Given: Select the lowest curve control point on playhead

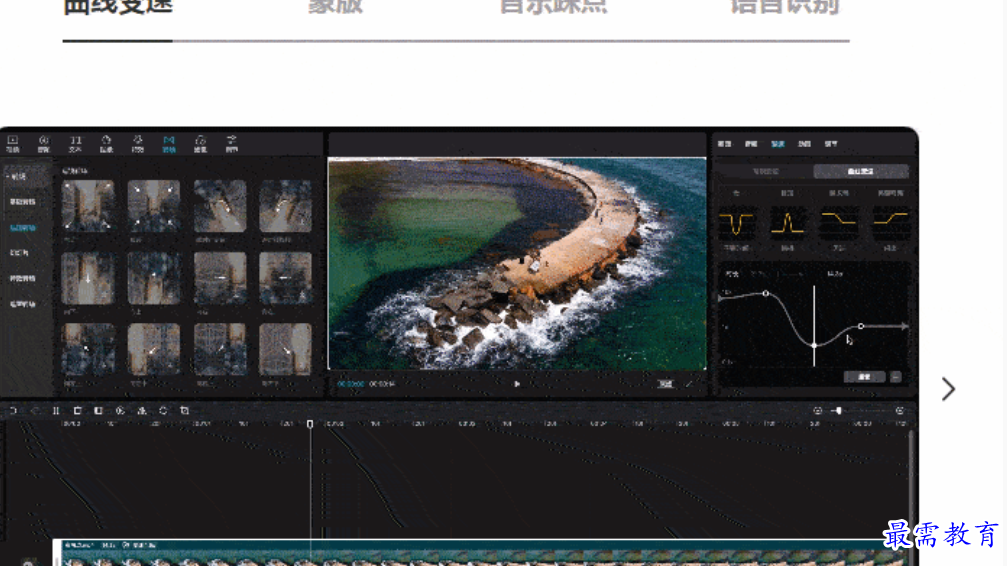Looking at the screenshot, I should (x=814, y=346).
